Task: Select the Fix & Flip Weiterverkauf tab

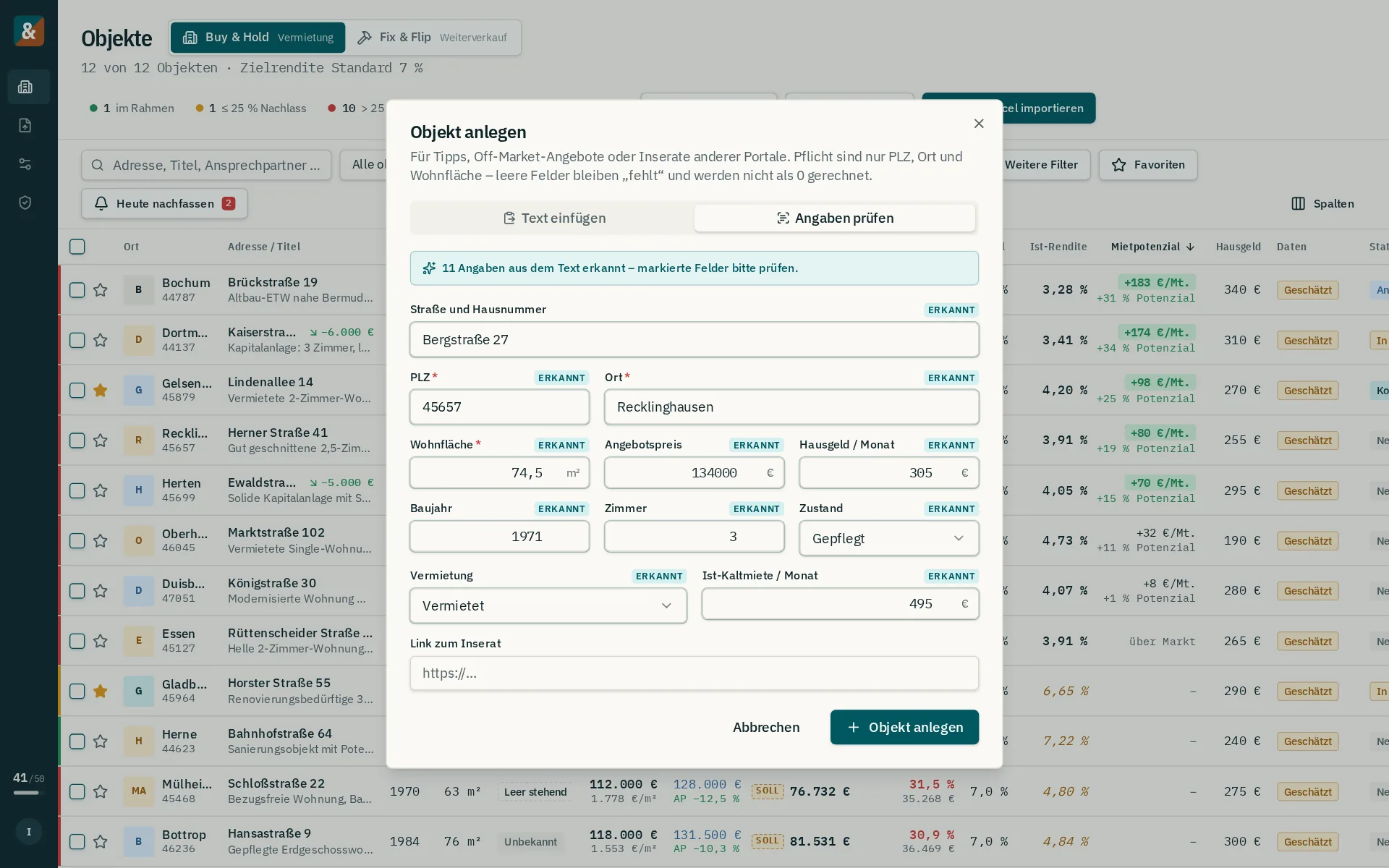Action: click(433, 38)
